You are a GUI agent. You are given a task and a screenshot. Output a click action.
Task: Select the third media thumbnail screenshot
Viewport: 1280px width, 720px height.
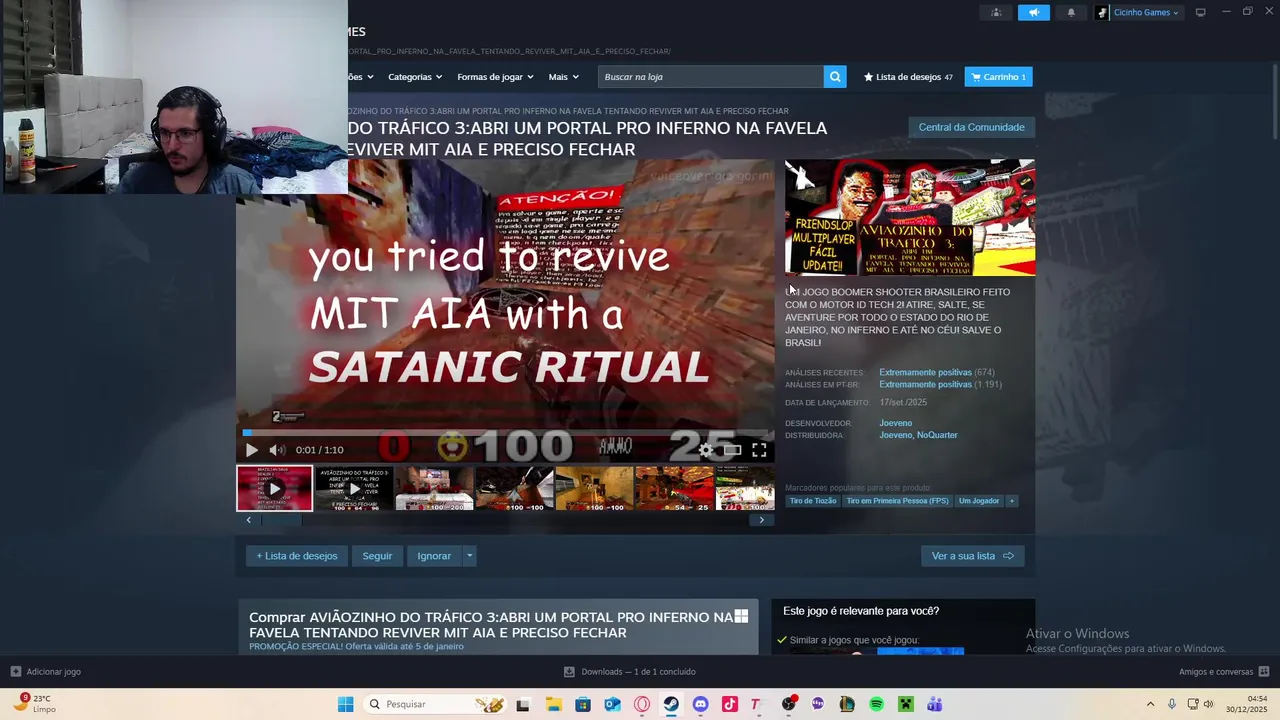coord(434,489)
